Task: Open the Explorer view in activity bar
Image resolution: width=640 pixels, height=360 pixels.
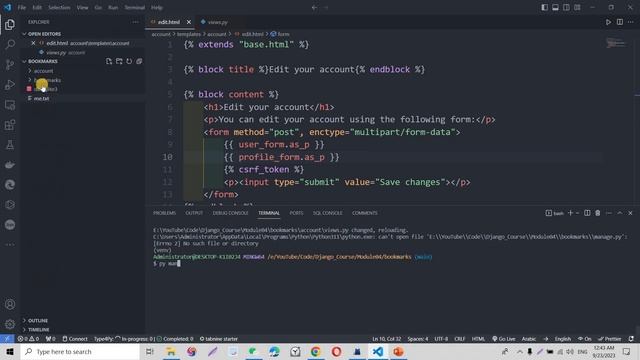Action: [10, 25]
